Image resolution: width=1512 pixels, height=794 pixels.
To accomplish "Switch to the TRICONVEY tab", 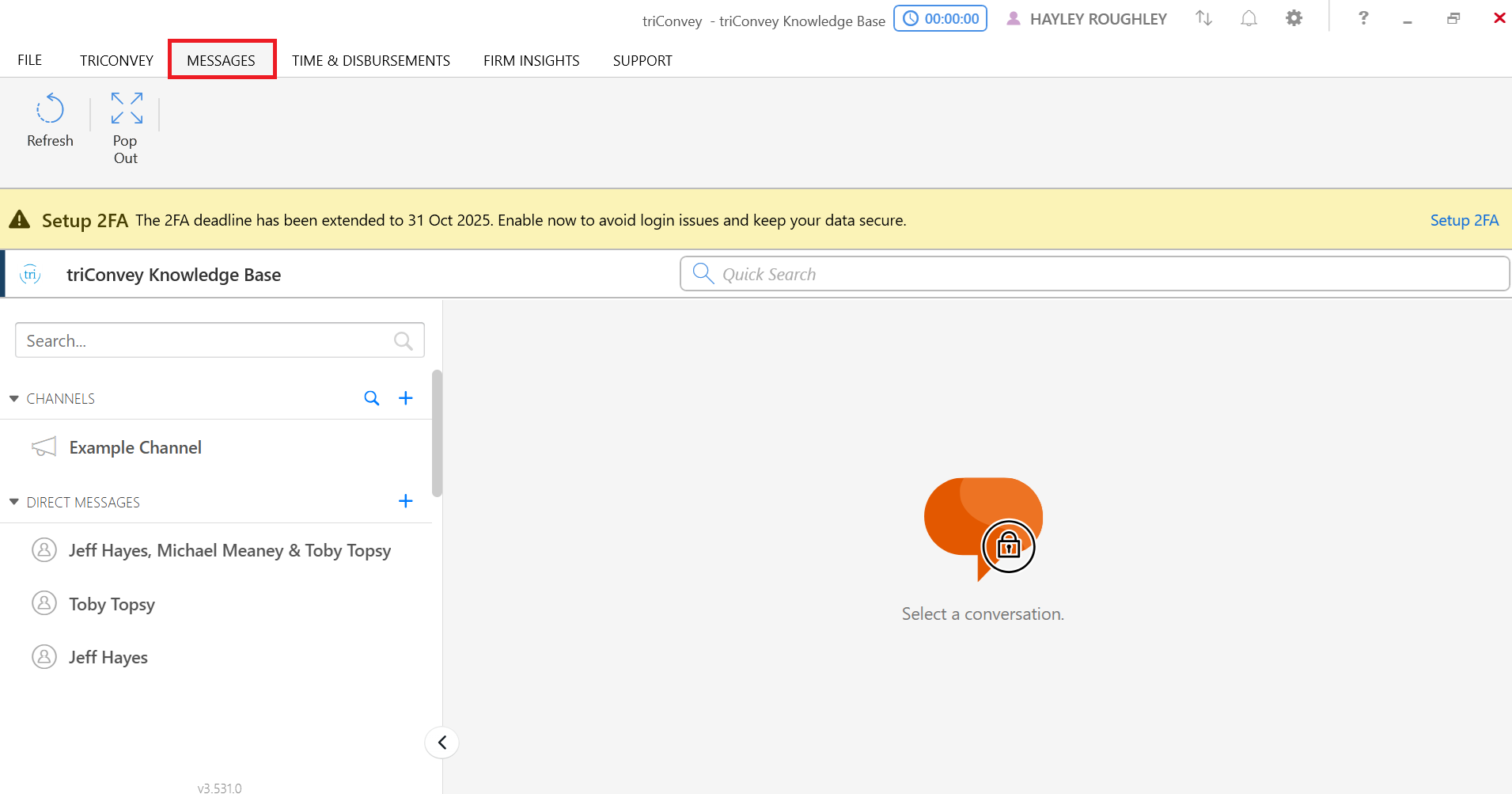I will pyautogui.click(x=116, y=60).
